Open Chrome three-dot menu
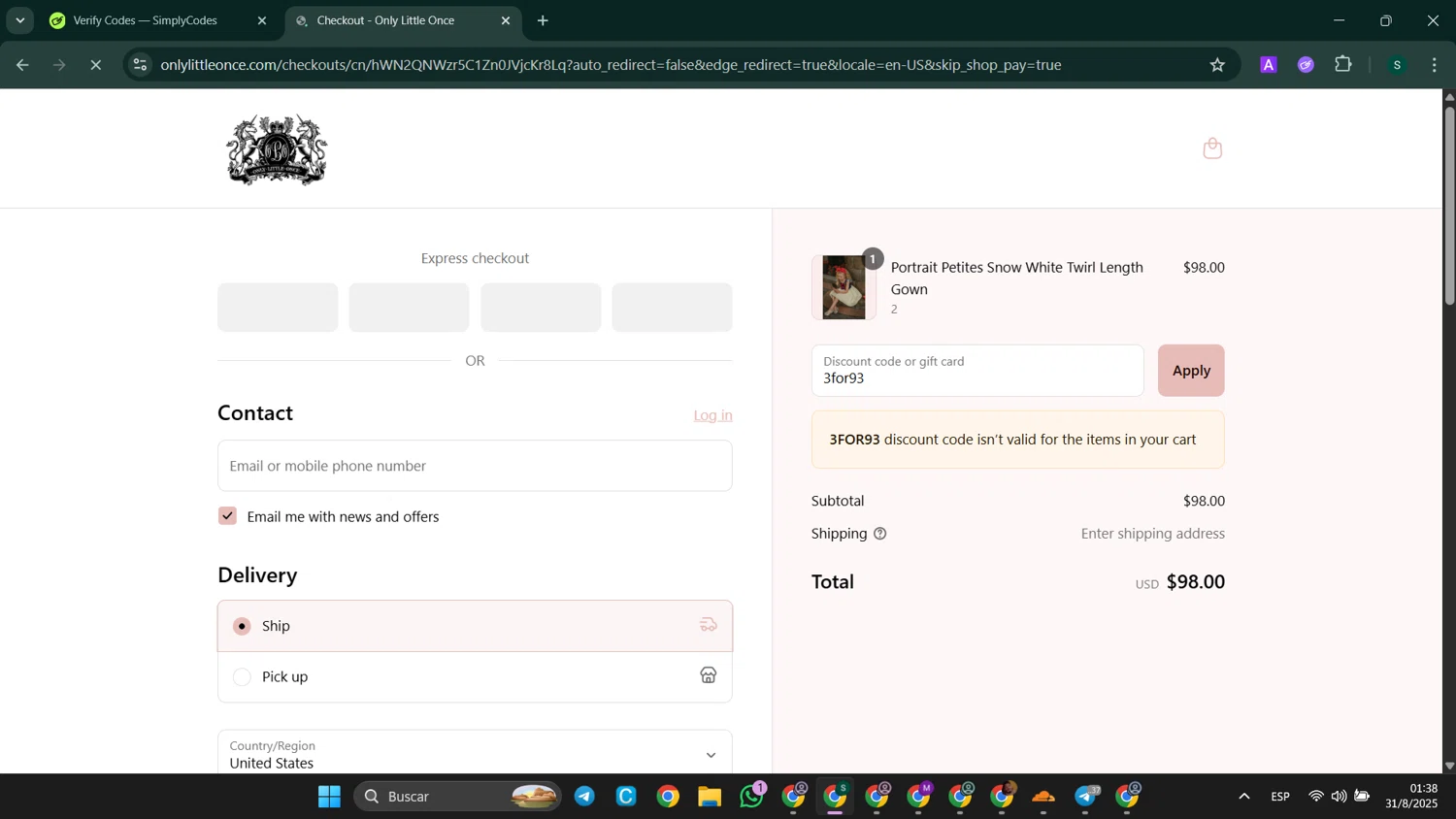 tap(1435, 65)
